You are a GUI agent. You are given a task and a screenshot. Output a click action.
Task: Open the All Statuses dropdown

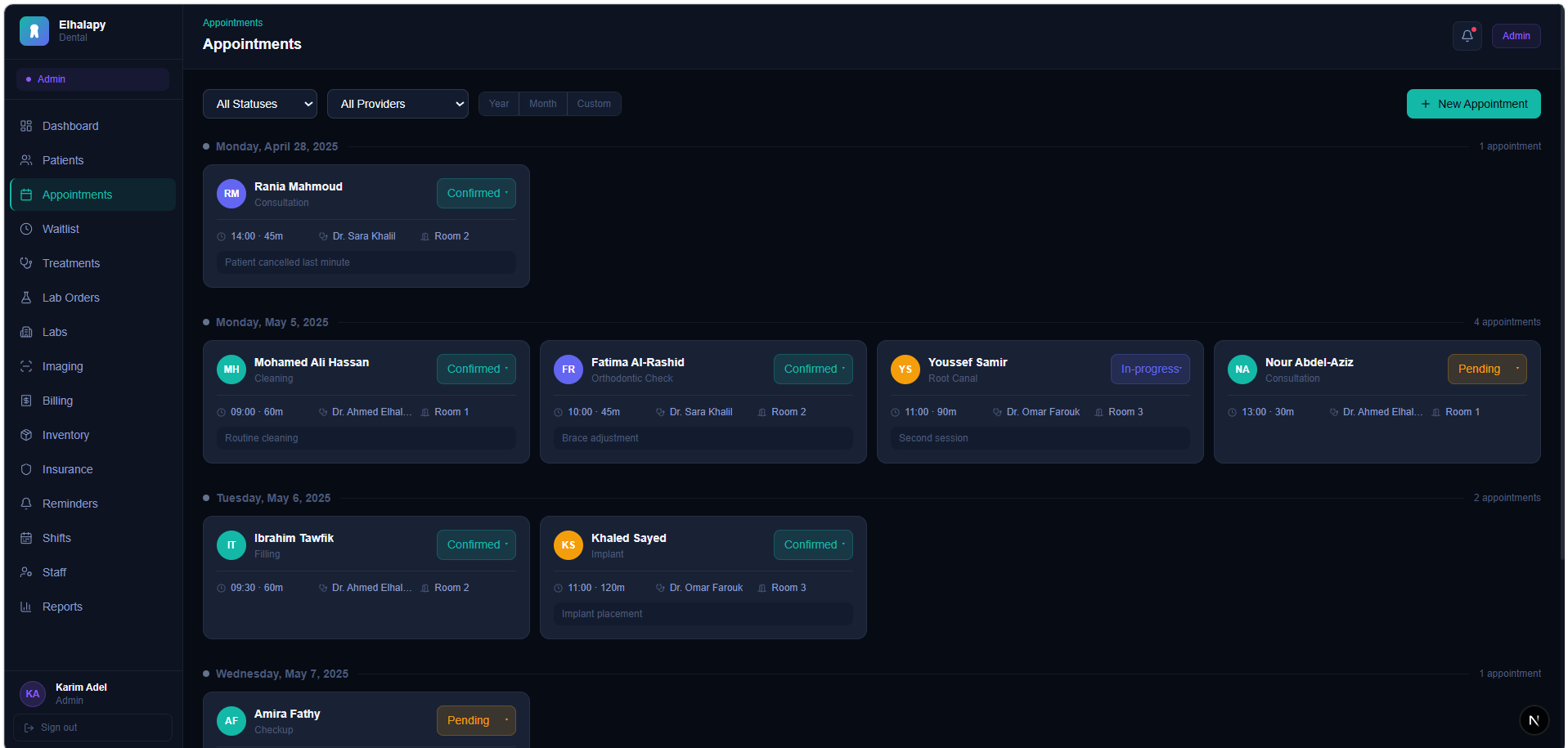(260, 104)
